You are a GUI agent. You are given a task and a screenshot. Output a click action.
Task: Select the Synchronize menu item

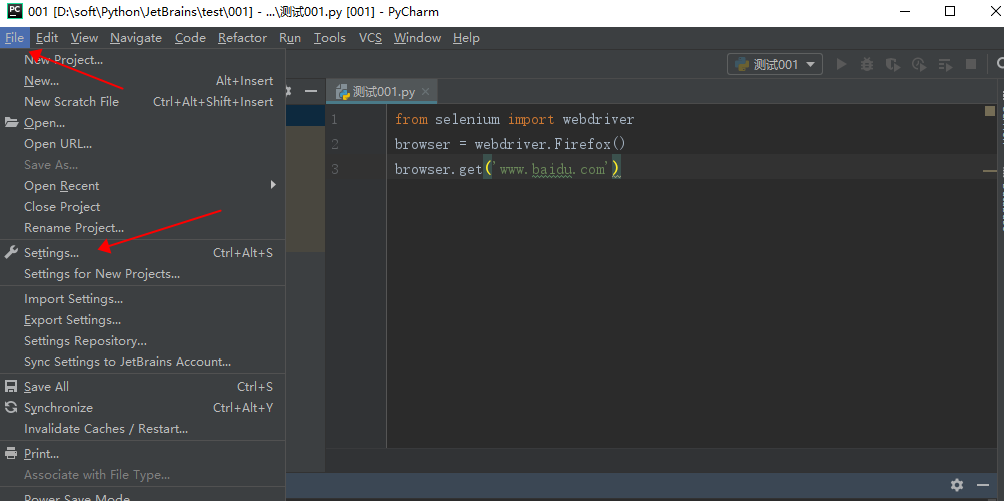(x=142, y=407)
